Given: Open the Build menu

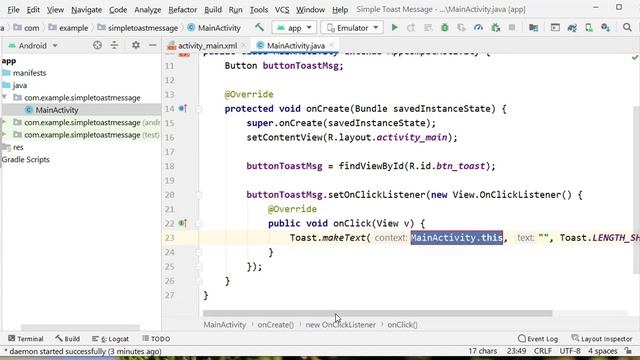Looking at the screenshot, I should (213, 9).
